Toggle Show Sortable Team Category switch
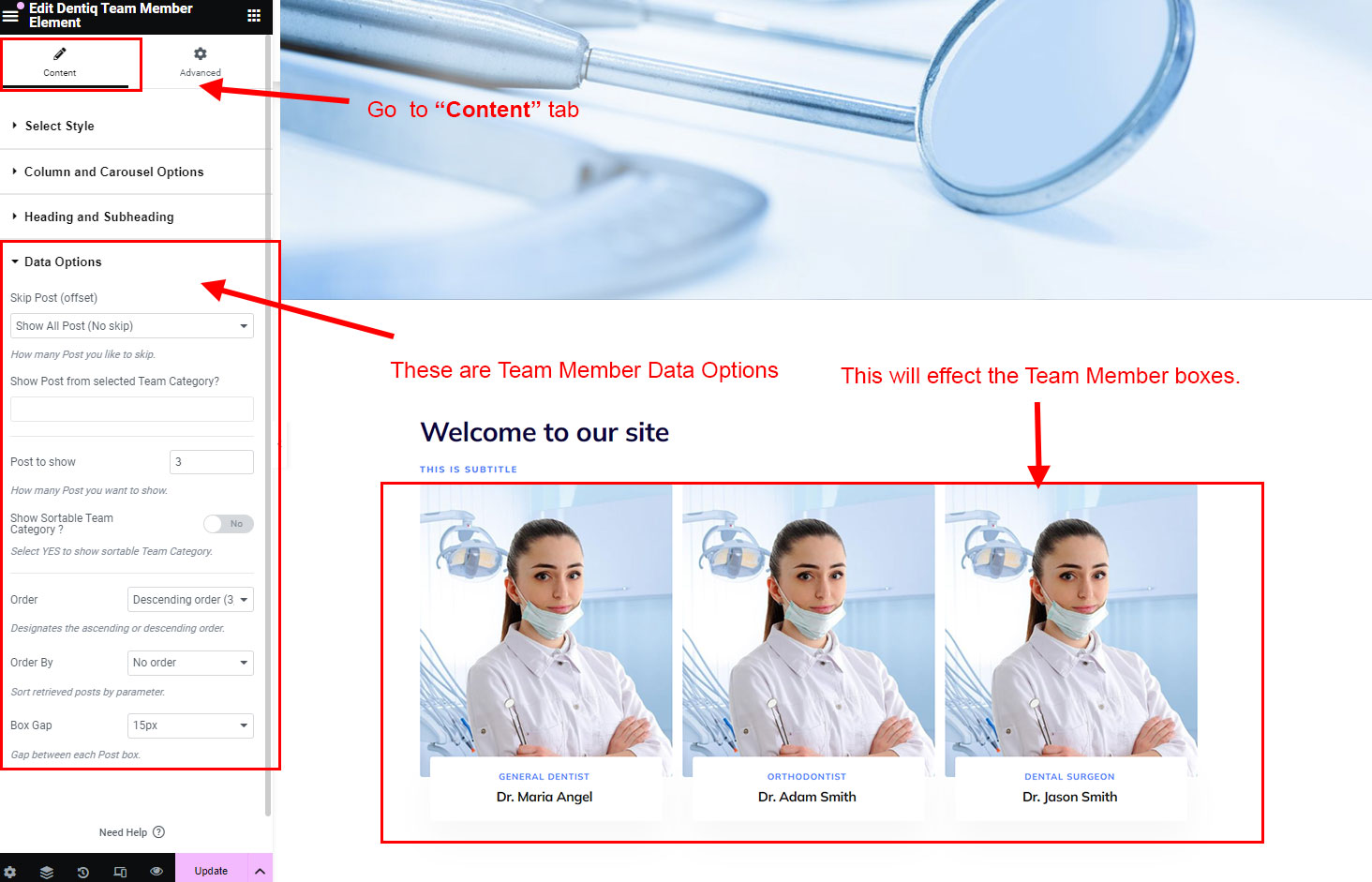 point(228,524)
